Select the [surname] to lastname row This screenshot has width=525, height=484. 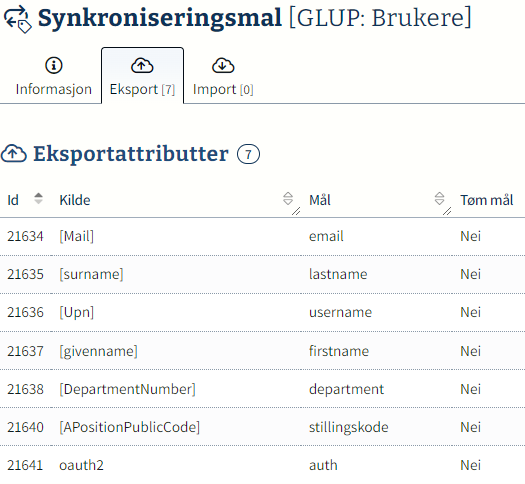click(x=262, y=274)
